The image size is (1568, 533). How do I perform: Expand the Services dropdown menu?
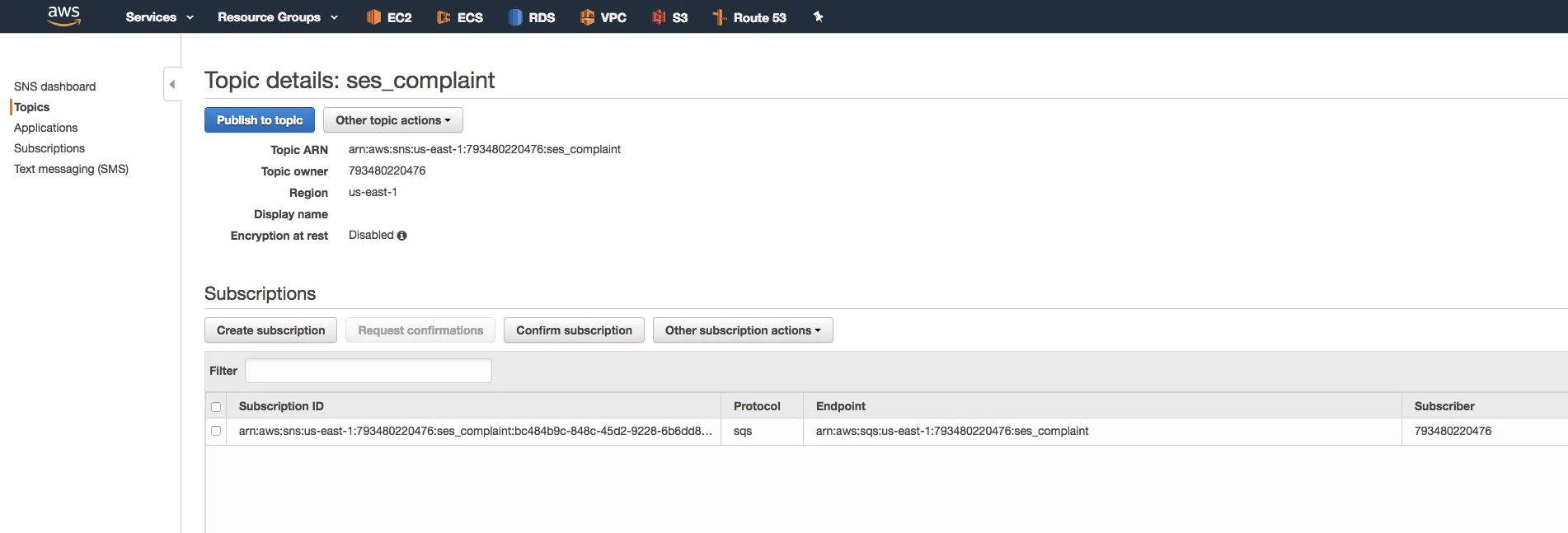pos(159,17)
